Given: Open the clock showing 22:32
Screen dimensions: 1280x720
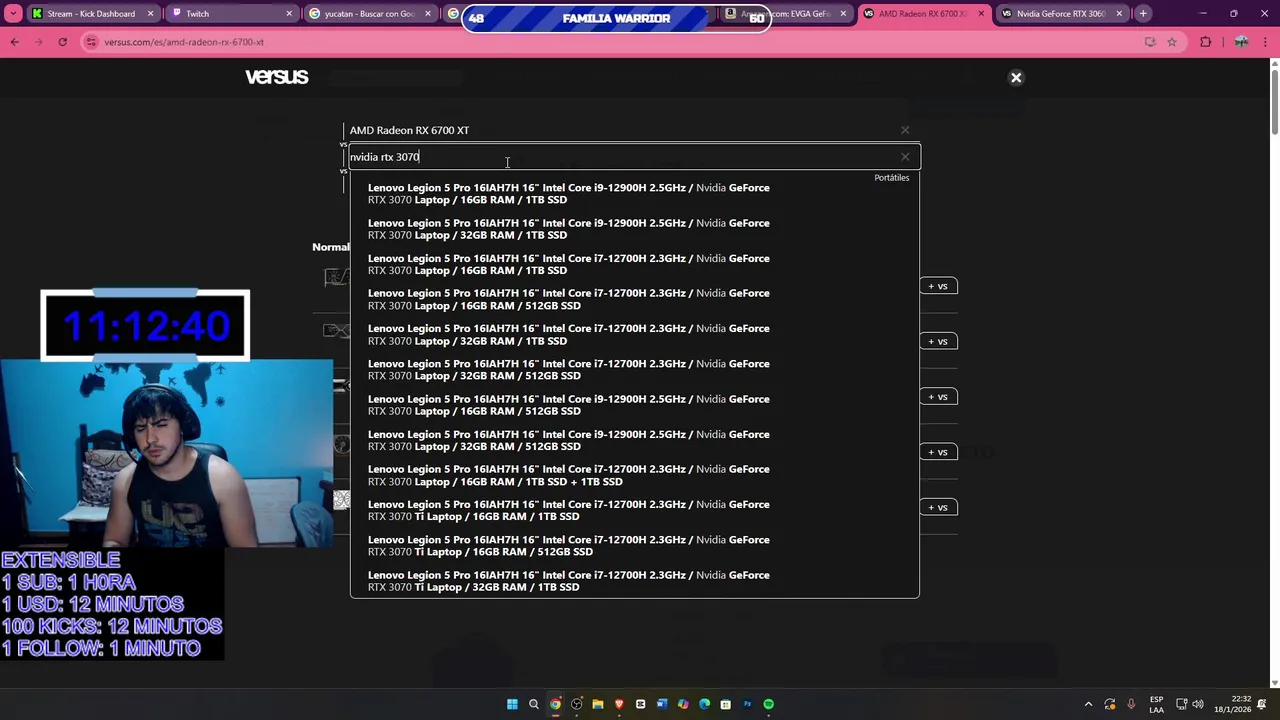Looking at the screenshot, I should click(x=1232, y=704).
